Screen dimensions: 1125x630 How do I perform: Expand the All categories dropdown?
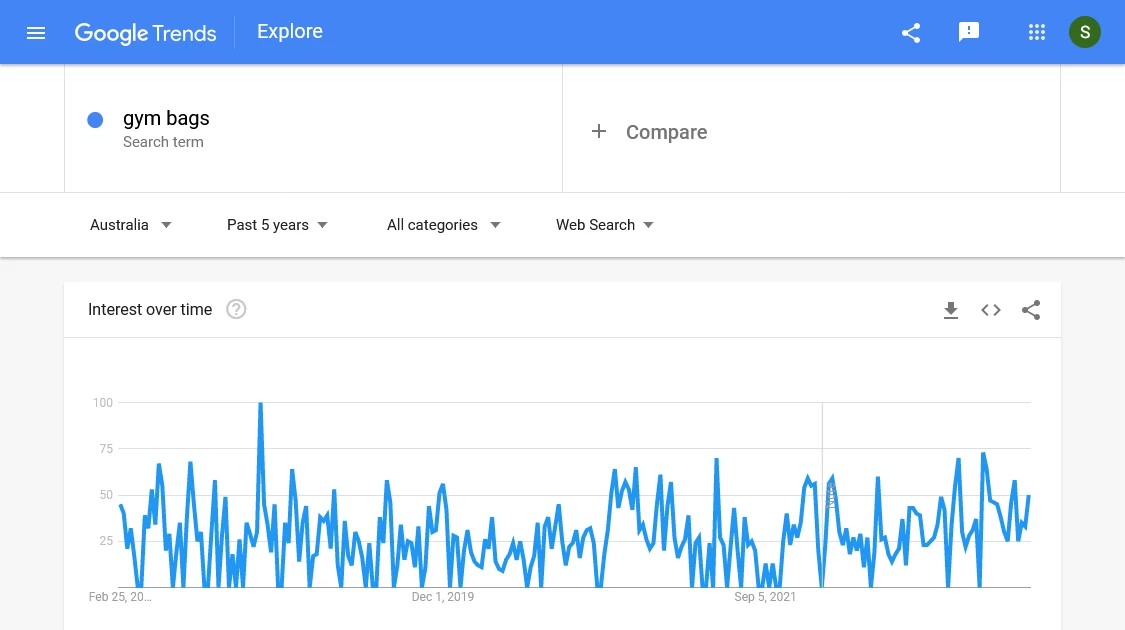[x=443, y=225]
